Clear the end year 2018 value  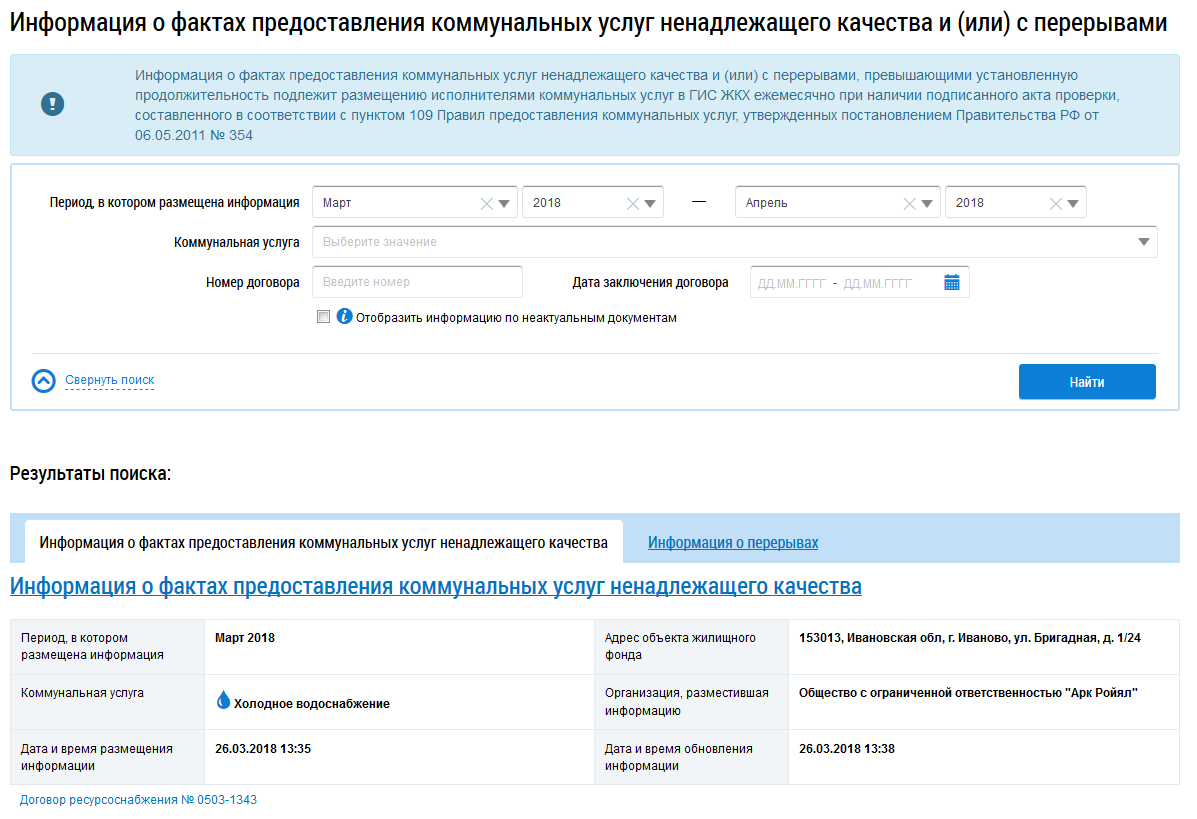[1055, 203]
